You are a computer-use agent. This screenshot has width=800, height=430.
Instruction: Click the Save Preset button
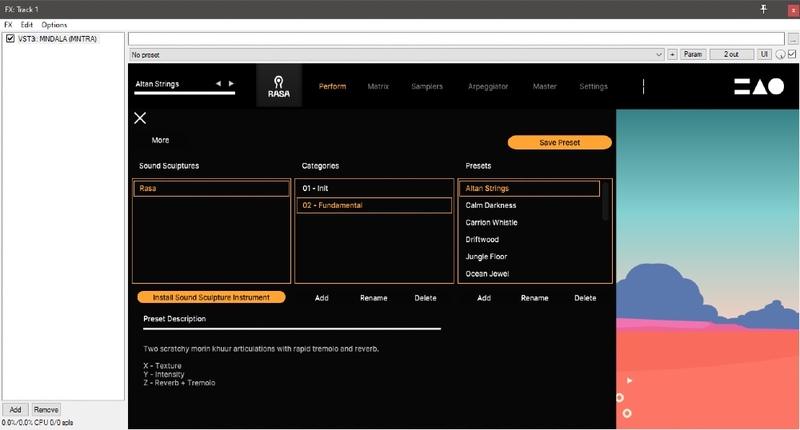click(559, 143)
